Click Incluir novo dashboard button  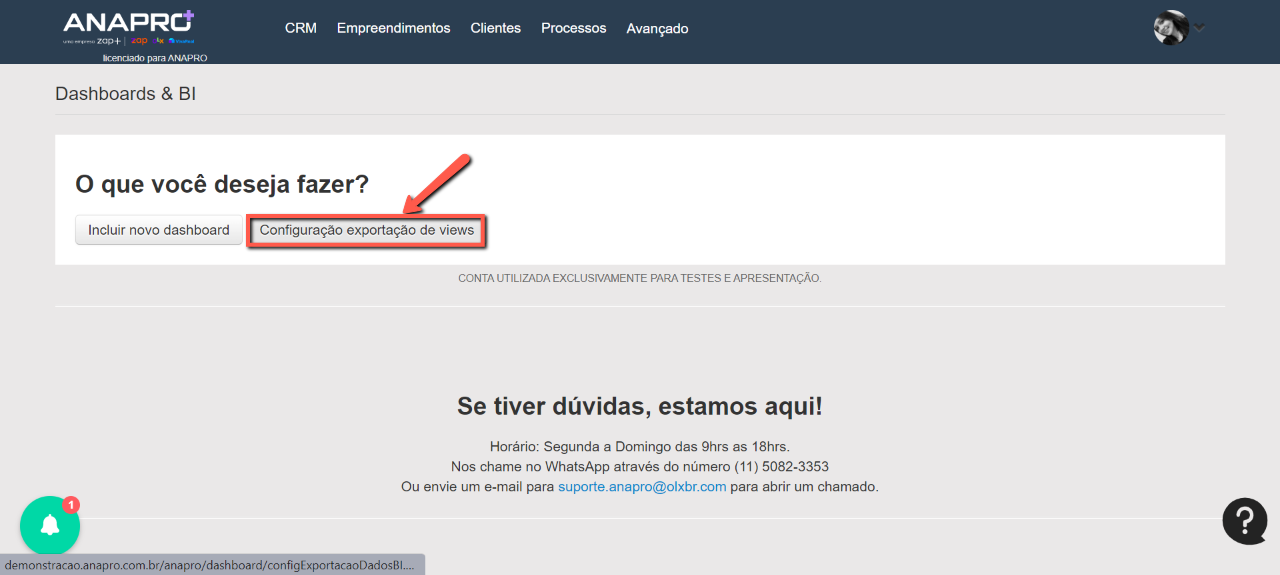tap(158, 230)
